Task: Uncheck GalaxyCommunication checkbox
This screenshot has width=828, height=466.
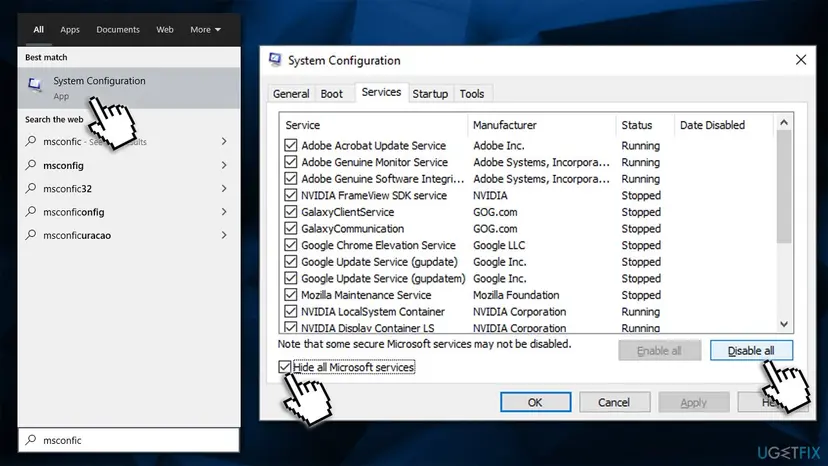Action: pyautogui.click(x=290, y=228)
